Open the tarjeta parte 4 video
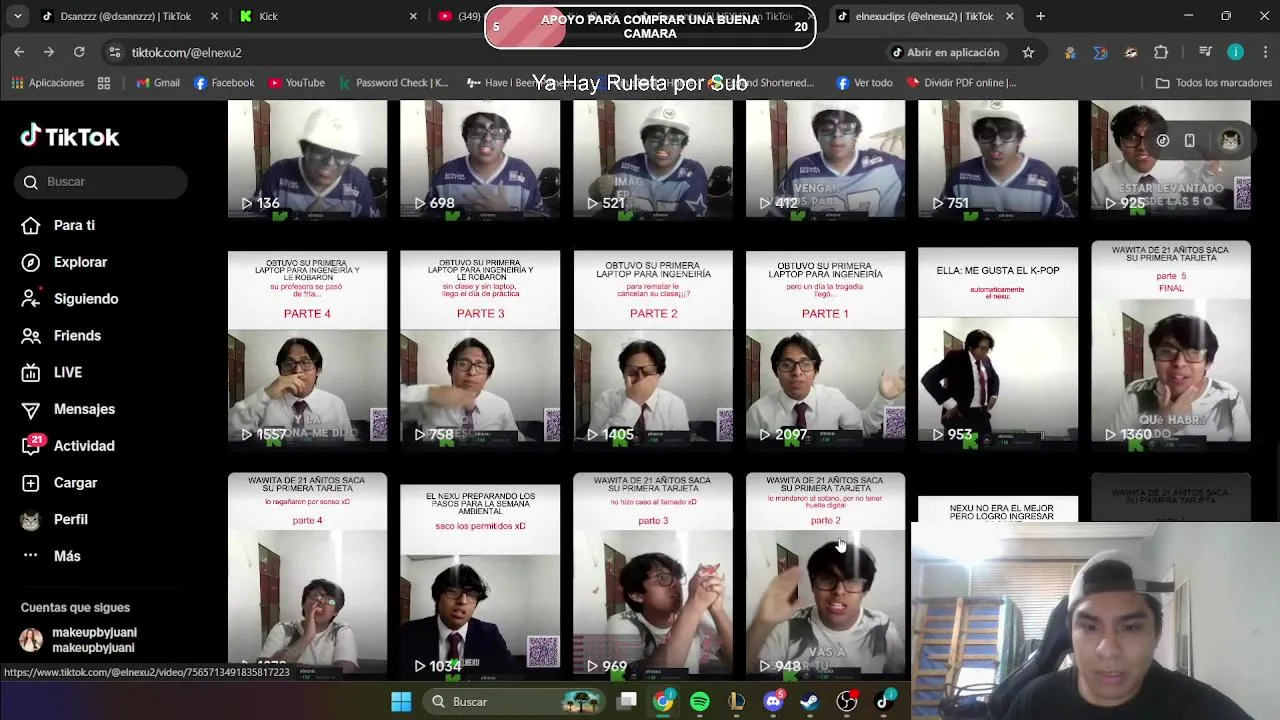1280x720 pixels. pyautogui.click(x=307, y=576)
